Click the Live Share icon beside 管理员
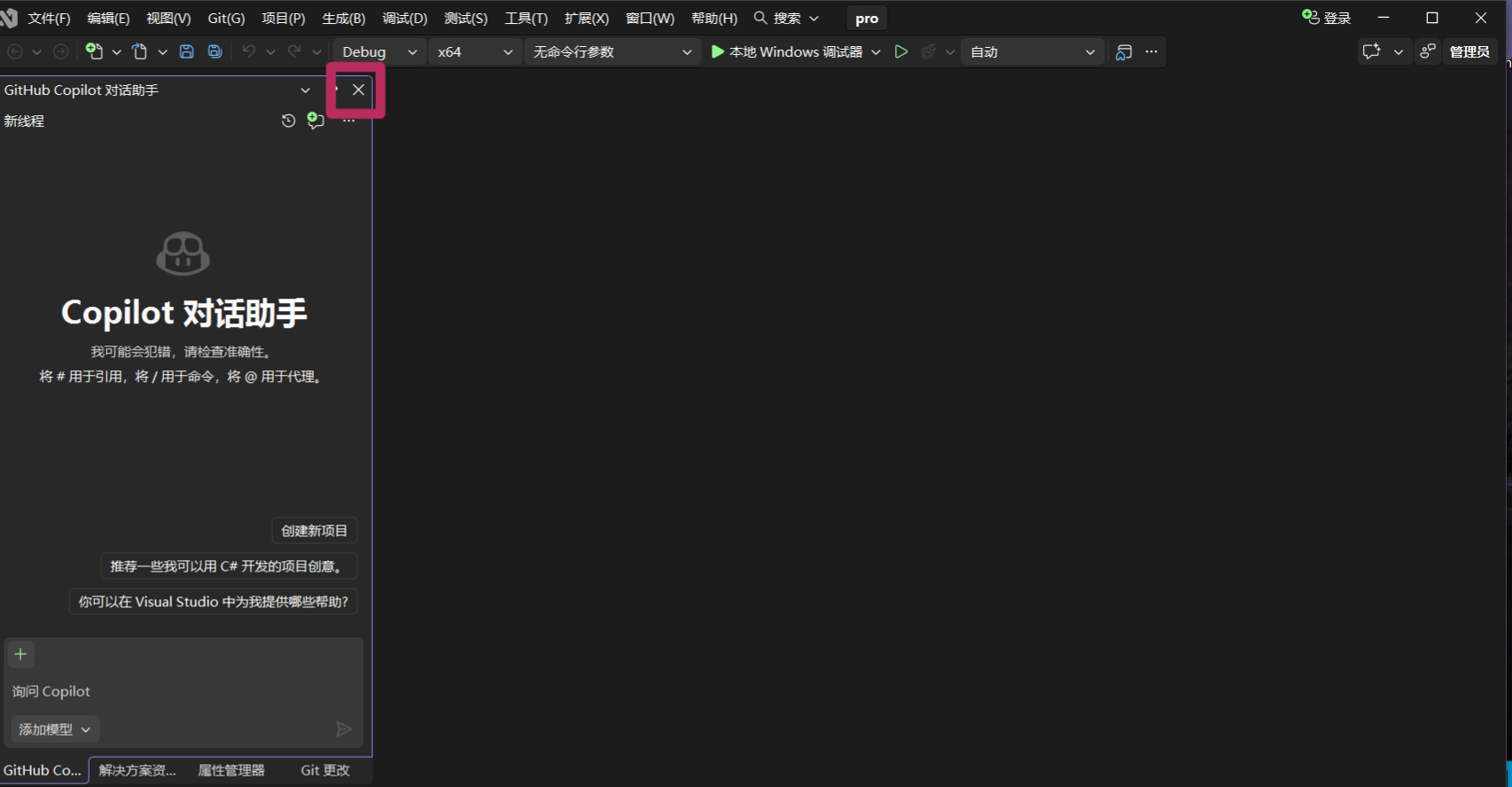1512x787 pixels. tap(1428, 51)
